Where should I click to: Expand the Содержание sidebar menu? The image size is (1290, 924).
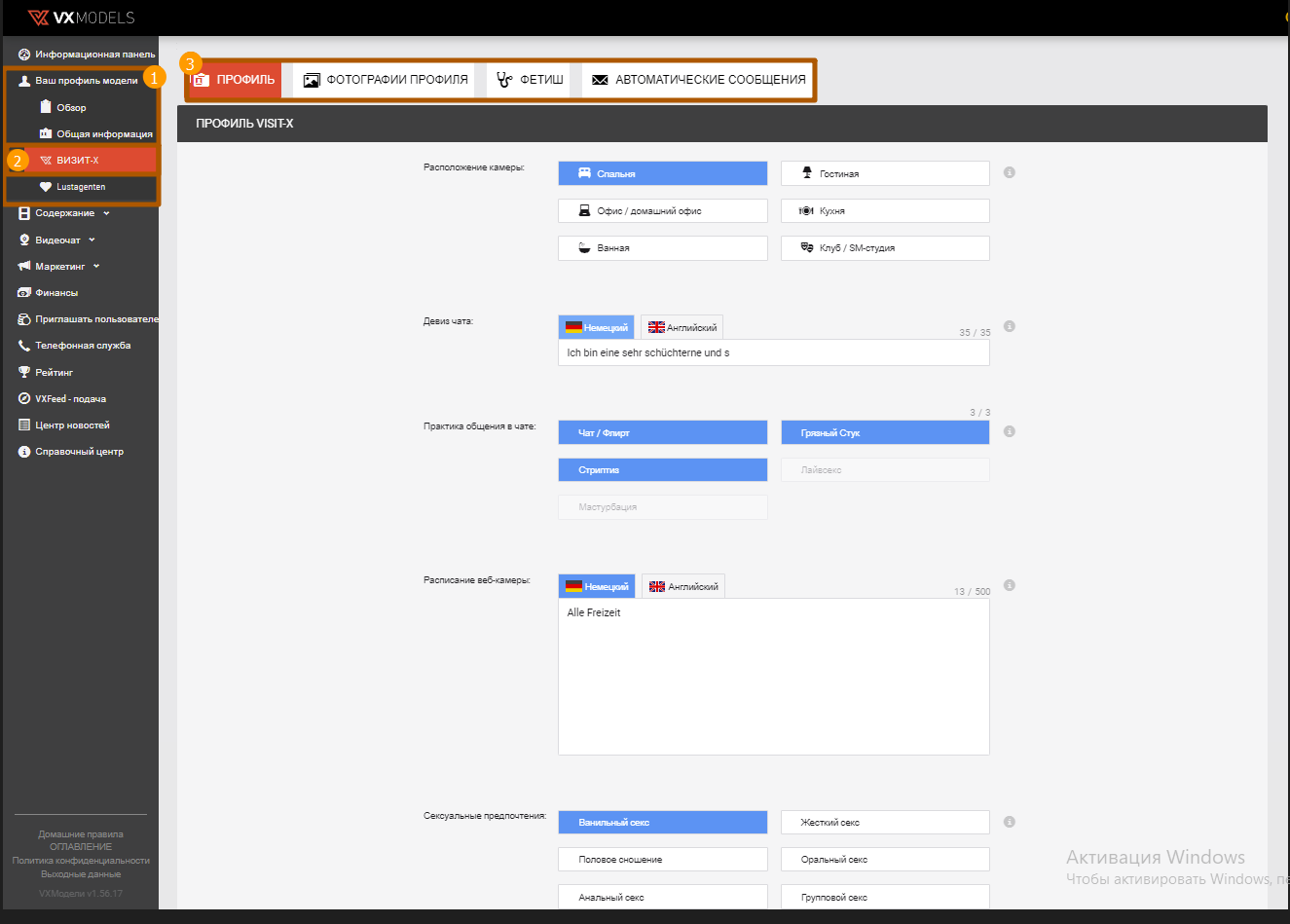(65, 213)
